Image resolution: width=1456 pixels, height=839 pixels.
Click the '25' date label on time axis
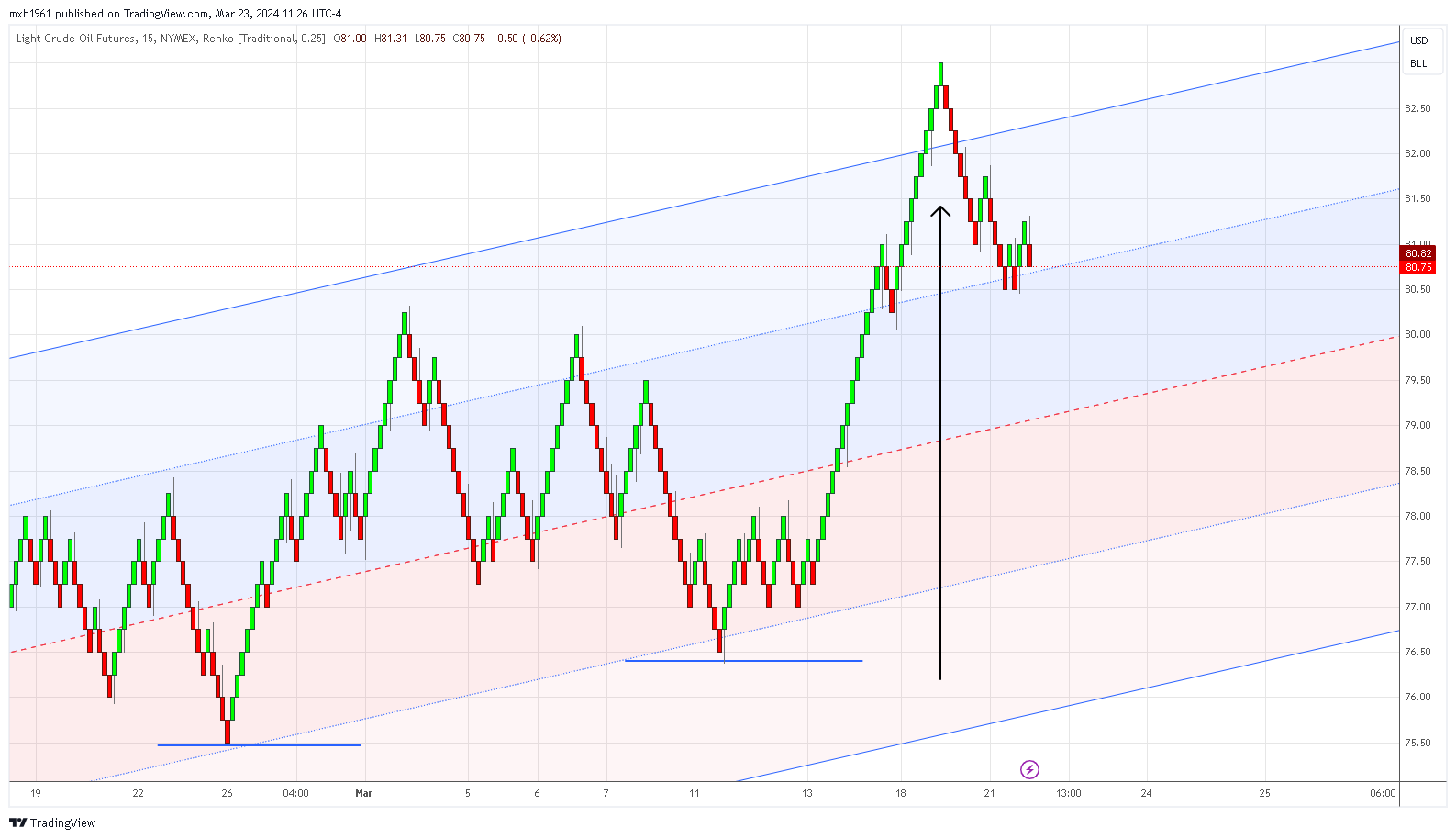pyautogui.click(x=1264, y=793)
